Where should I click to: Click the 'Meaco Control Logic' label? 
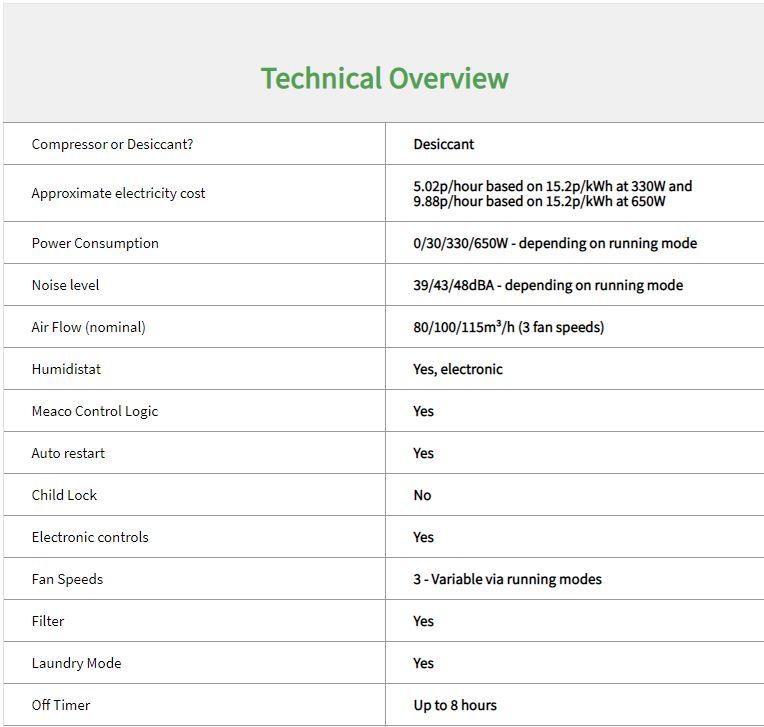click(95, 411)
